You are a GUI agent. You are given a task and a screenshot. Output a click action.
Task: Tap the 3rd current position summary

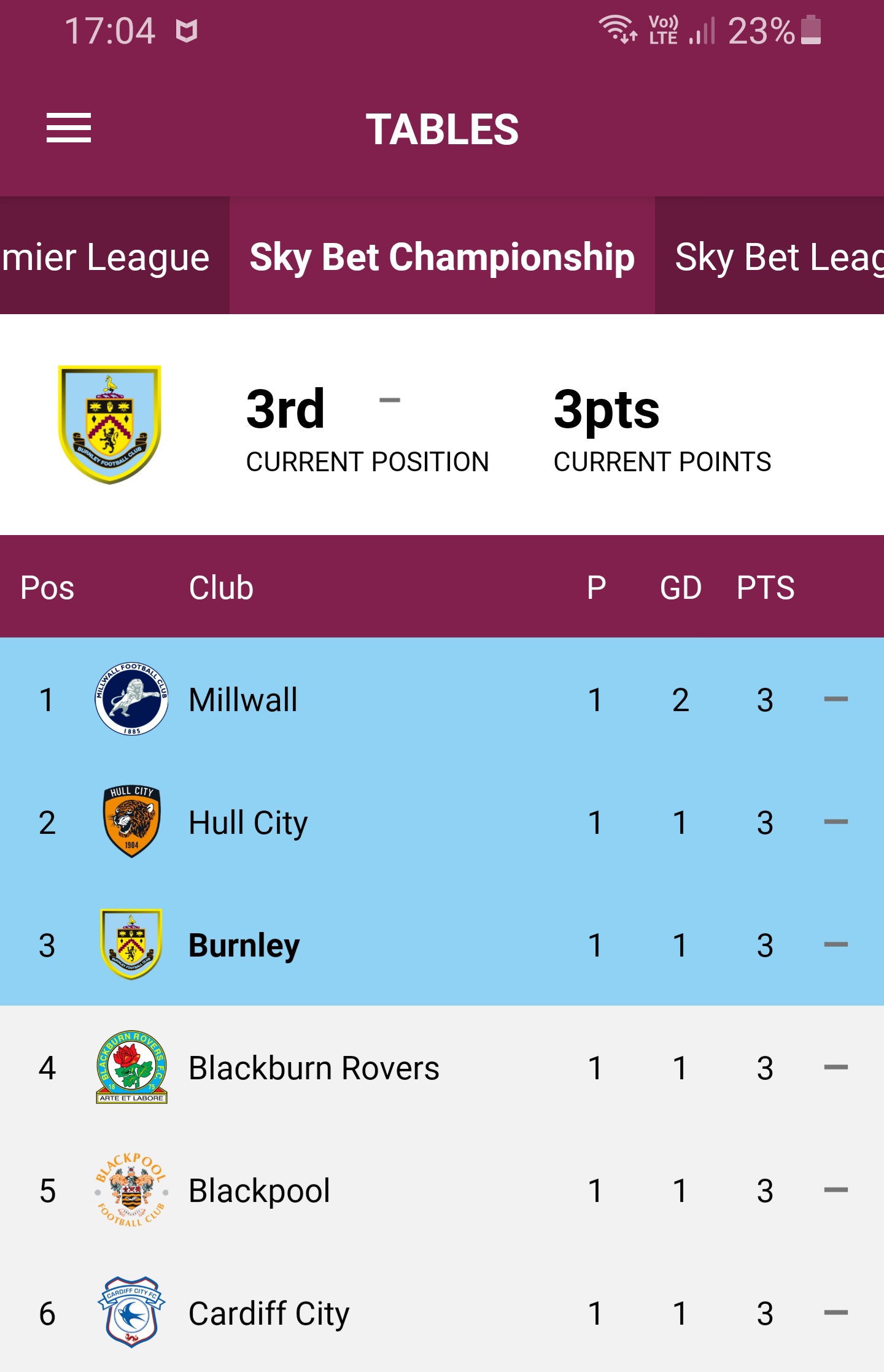367,430
